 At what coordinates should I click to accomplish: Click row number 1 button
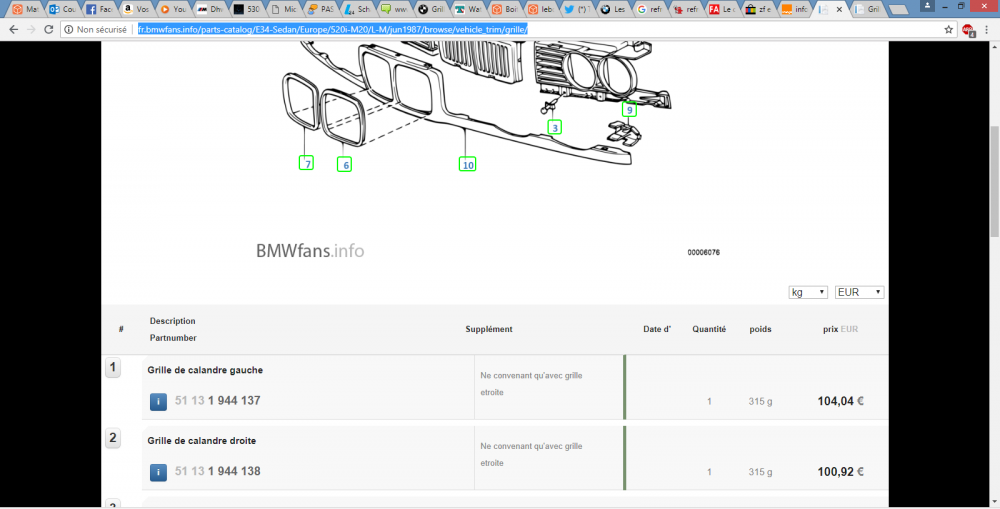(112, 367)
